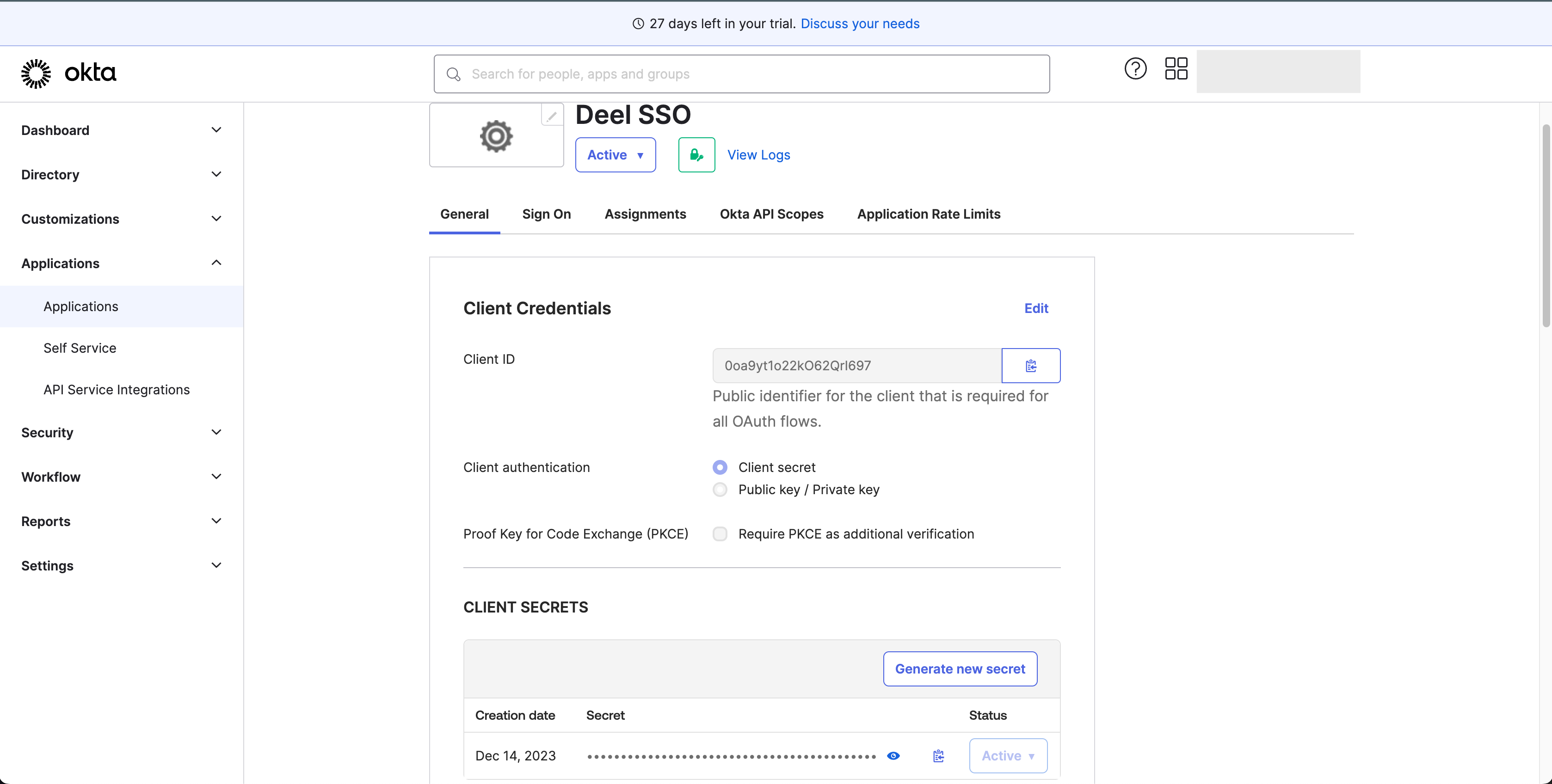Open the Okta API Scopes tab
This screenshot has width=1552, height=784.
click(771, 214)
